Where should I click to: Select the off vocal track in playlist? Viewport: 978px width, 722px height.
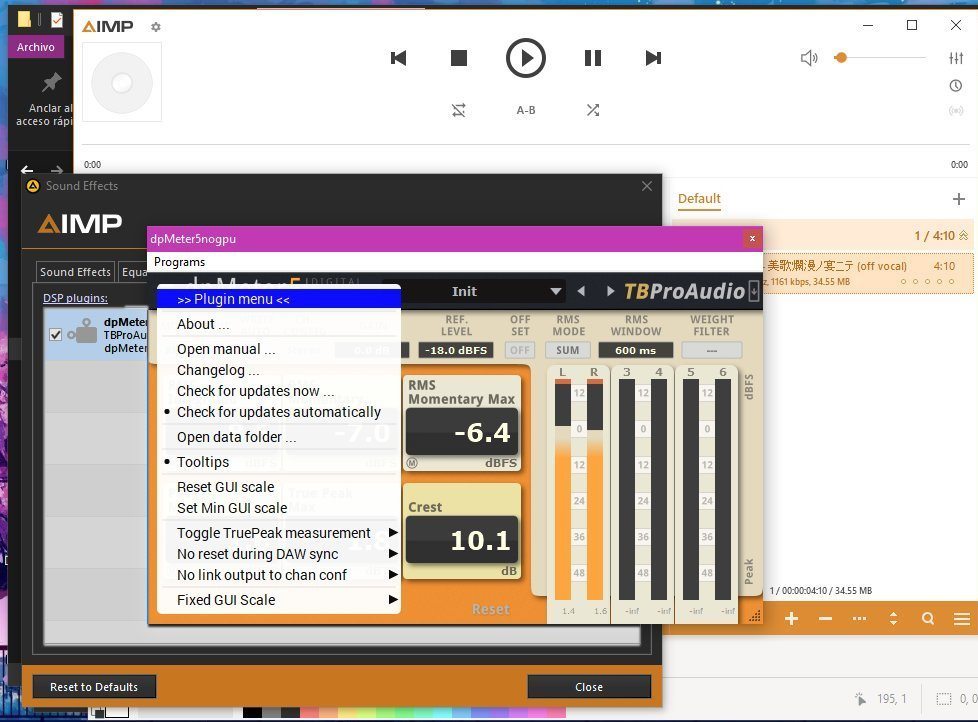[867, 273]
